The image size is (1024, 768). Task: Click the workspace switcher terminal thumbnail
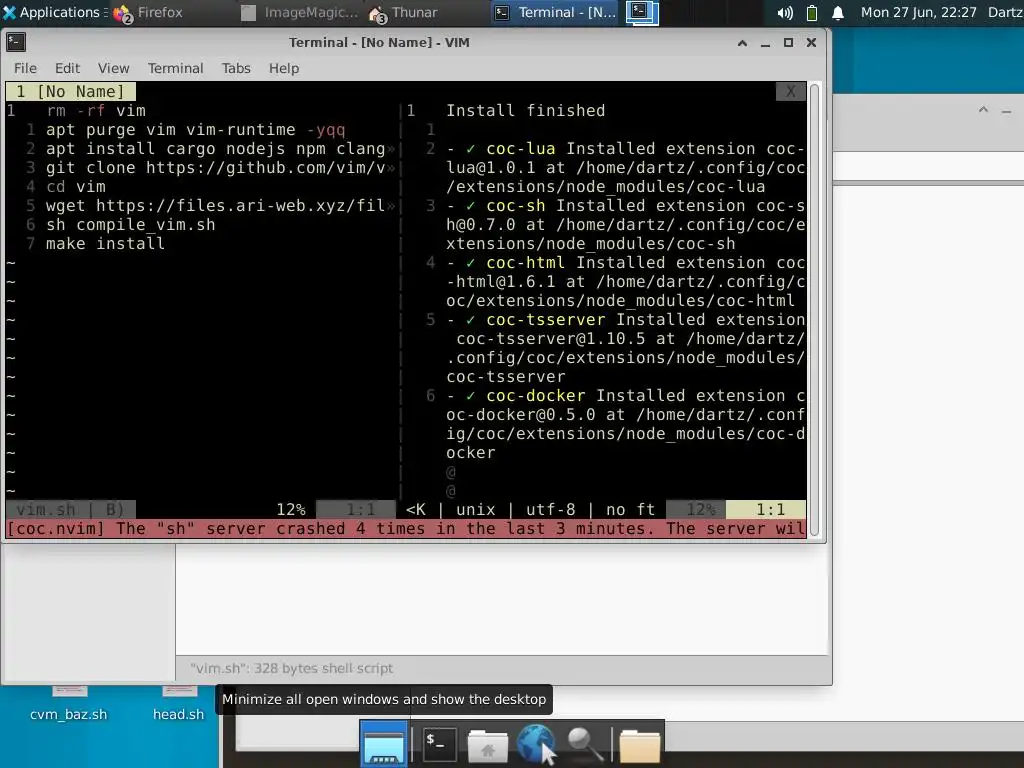642,12
